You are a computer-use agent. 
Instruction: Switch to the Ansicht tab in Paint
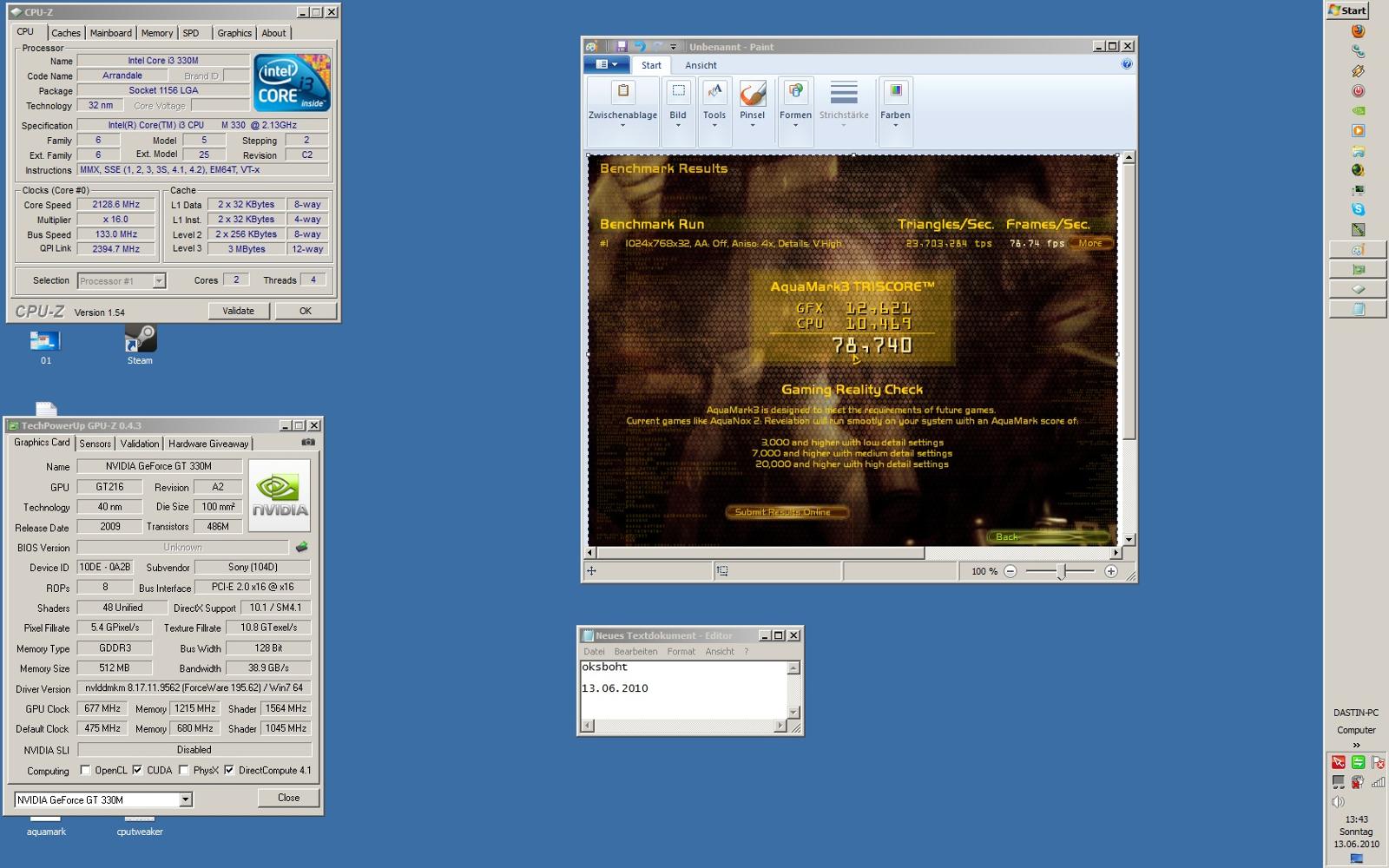(x=701, y=65)
